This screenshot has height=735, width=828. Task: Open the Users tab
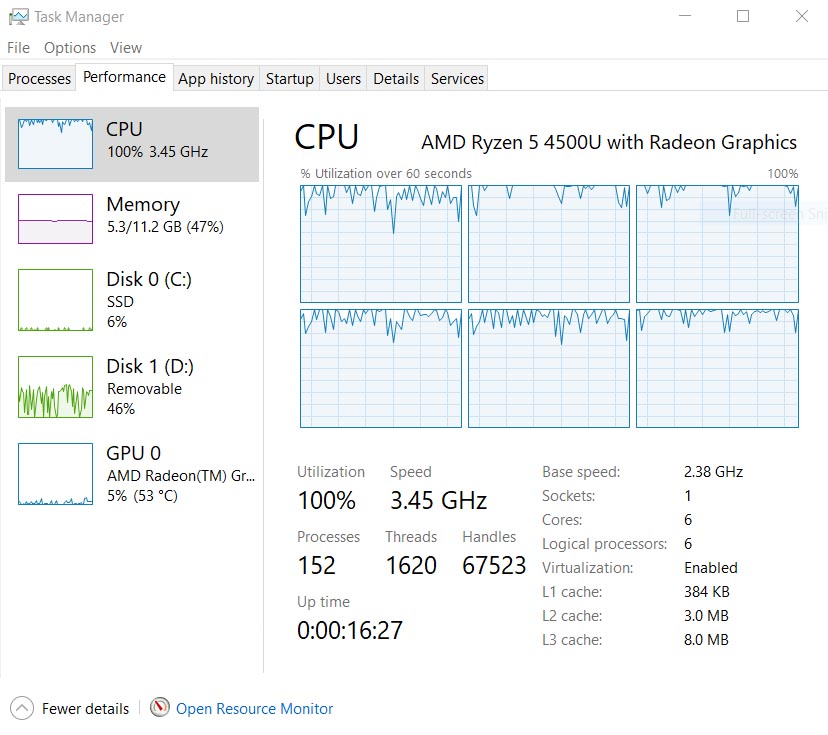tap(343, 79)
